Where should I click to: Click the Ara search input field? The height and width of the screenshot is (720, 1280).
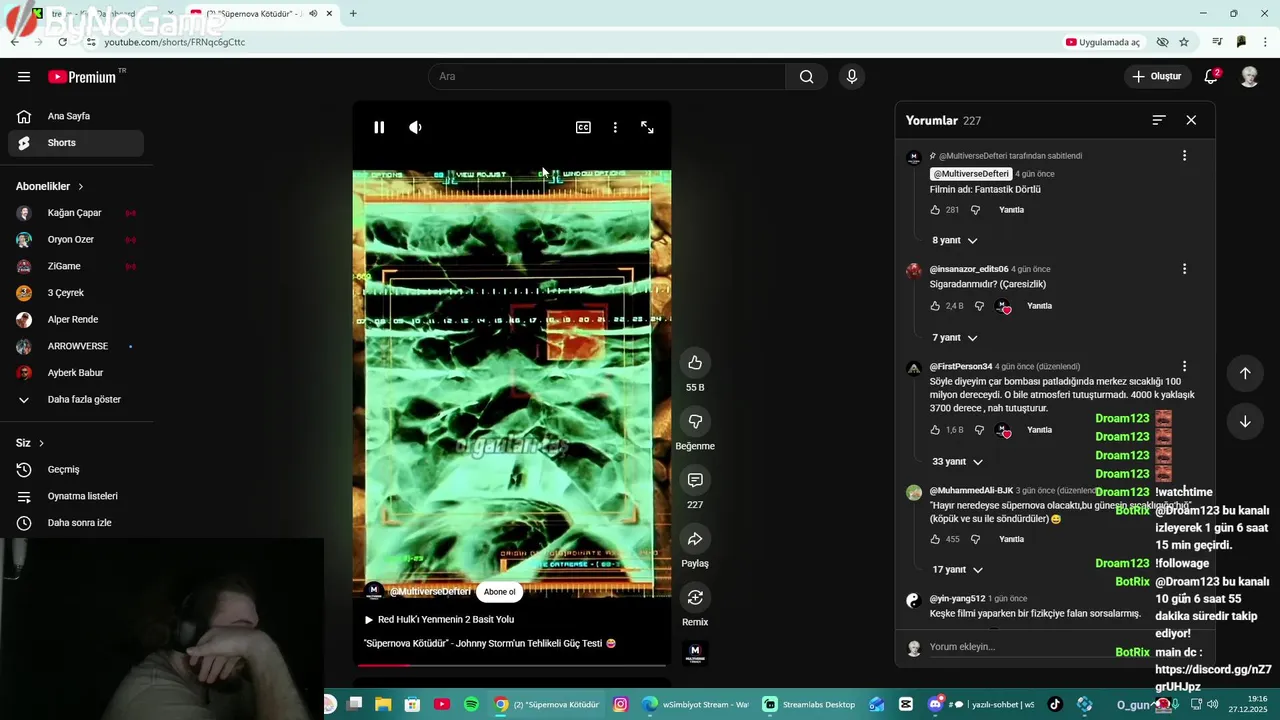[607, 77]
